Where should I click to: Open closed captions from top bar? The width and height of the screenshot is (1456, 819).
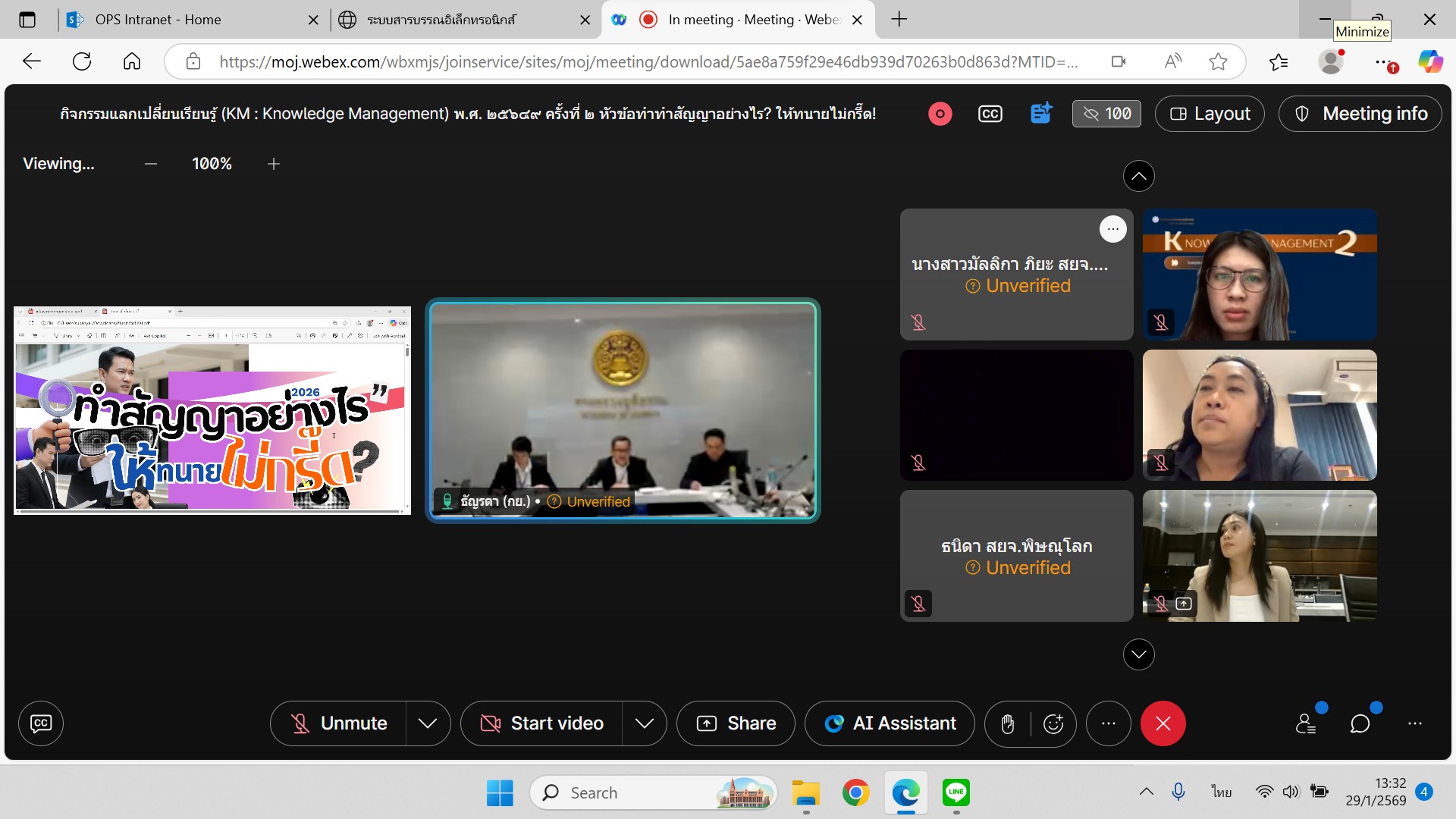tap(990, 114)
